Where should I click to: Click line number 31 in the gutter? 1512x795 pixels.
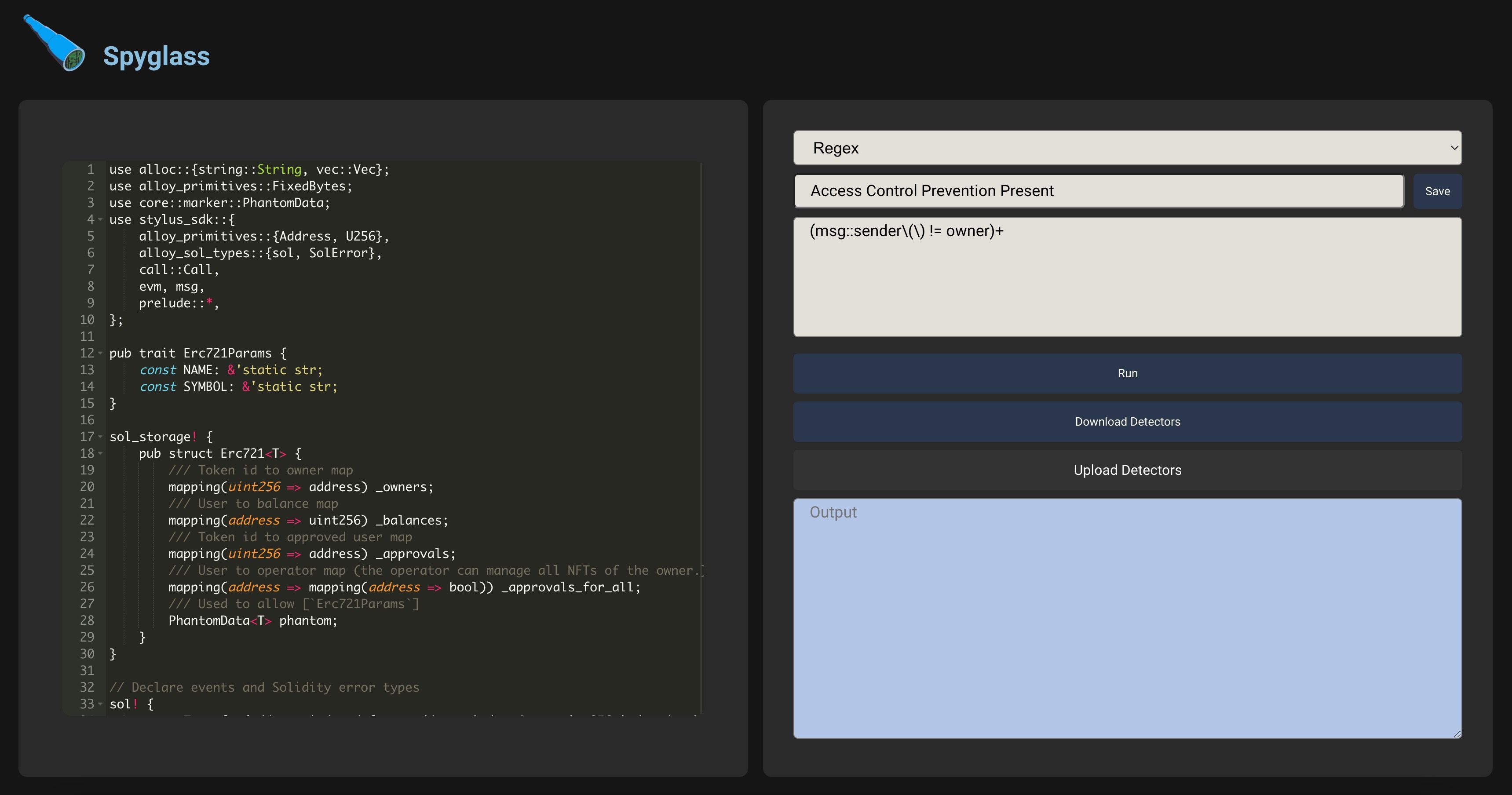pos(87,671)
